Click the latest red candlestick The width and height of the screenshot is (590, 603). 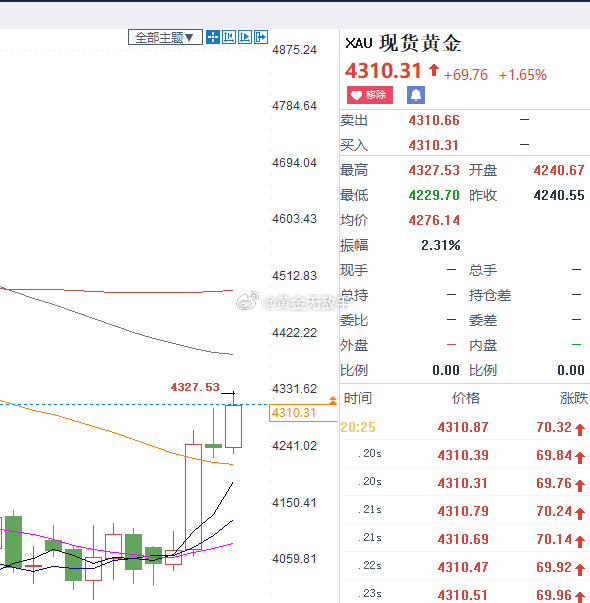(x=233, y=426)
